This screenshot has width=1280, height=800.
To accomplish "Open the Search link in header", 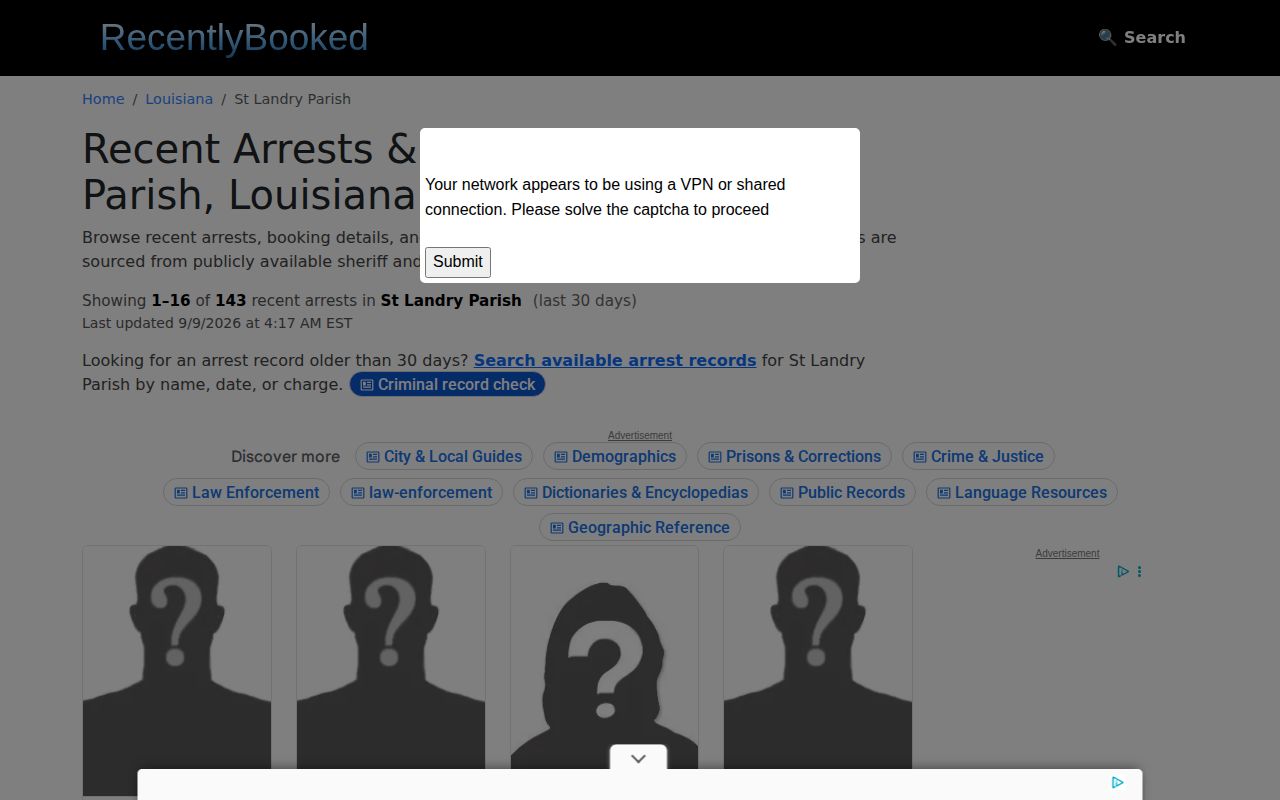I will coord(1142,37).
